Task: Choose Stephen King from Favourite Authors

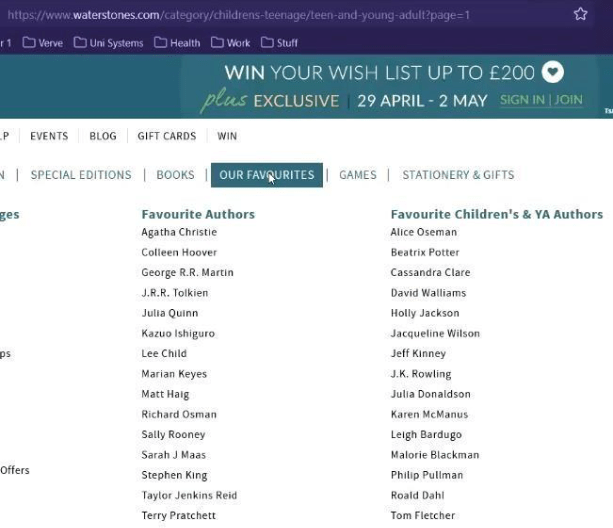Action: coord(174,475)
